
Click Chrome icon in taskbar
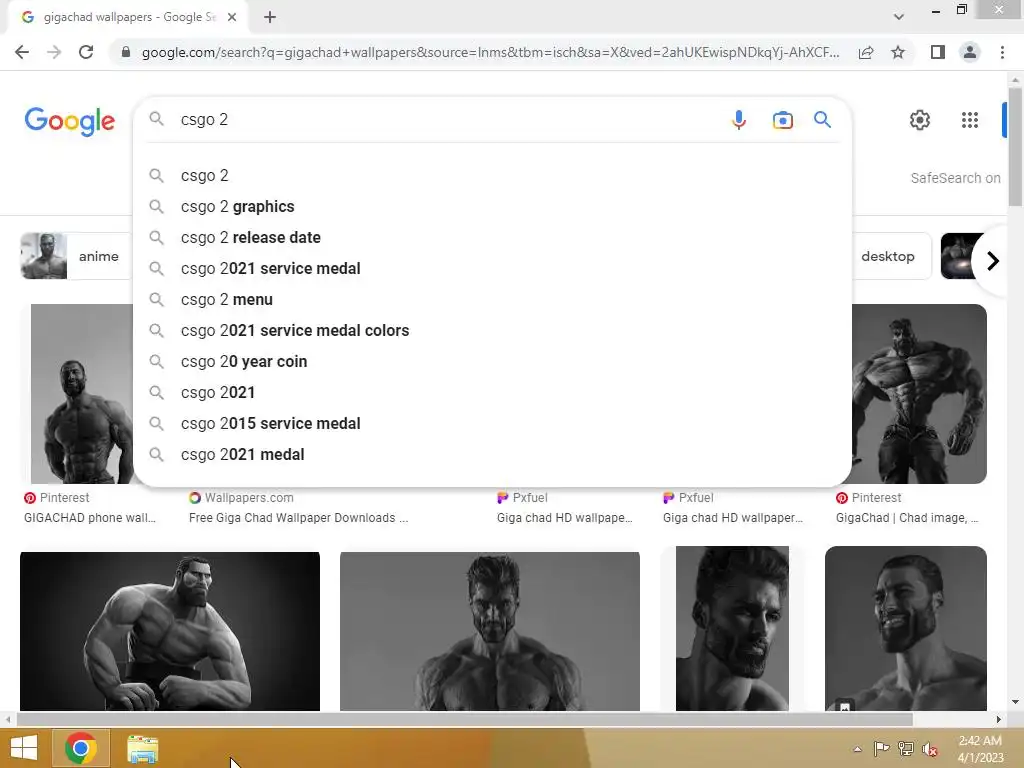click(80, 748)
